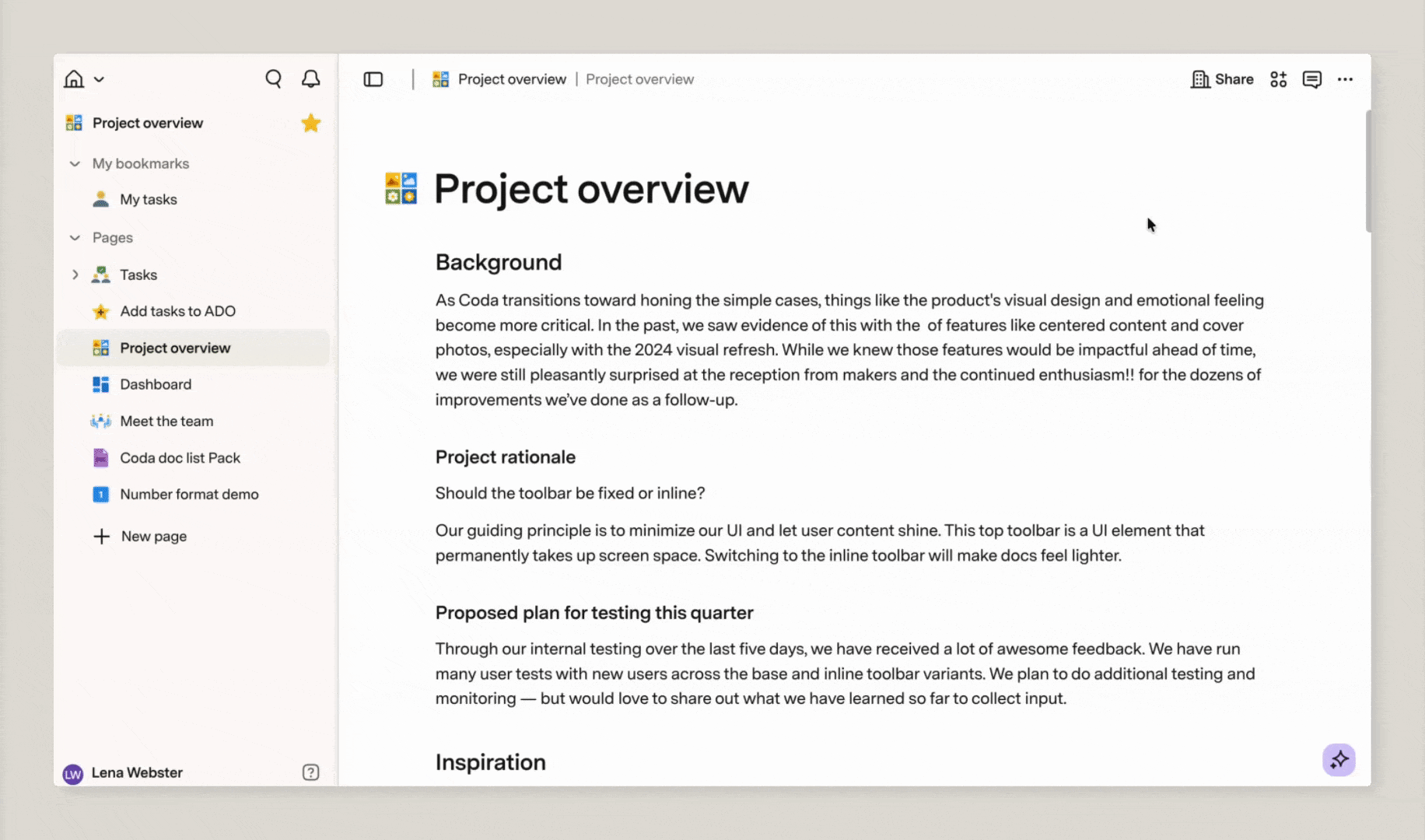The width and height of the screenshot is (1425, 840).
Task: Click Project overview doc breadcrumb
Action: click(512, 79)
